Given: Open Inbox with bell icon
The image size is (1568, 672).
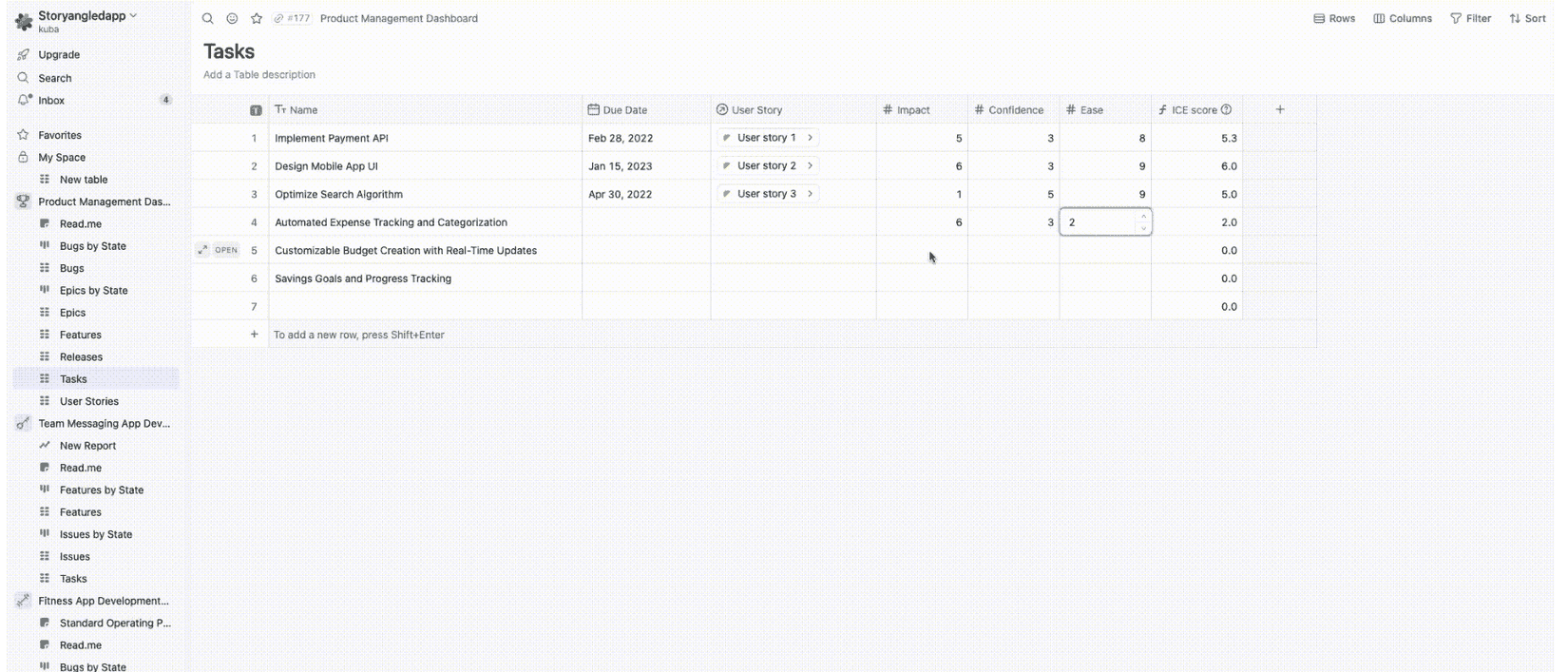Looking at the screenshot, I should pyautogui.click(x=24, y=101).
